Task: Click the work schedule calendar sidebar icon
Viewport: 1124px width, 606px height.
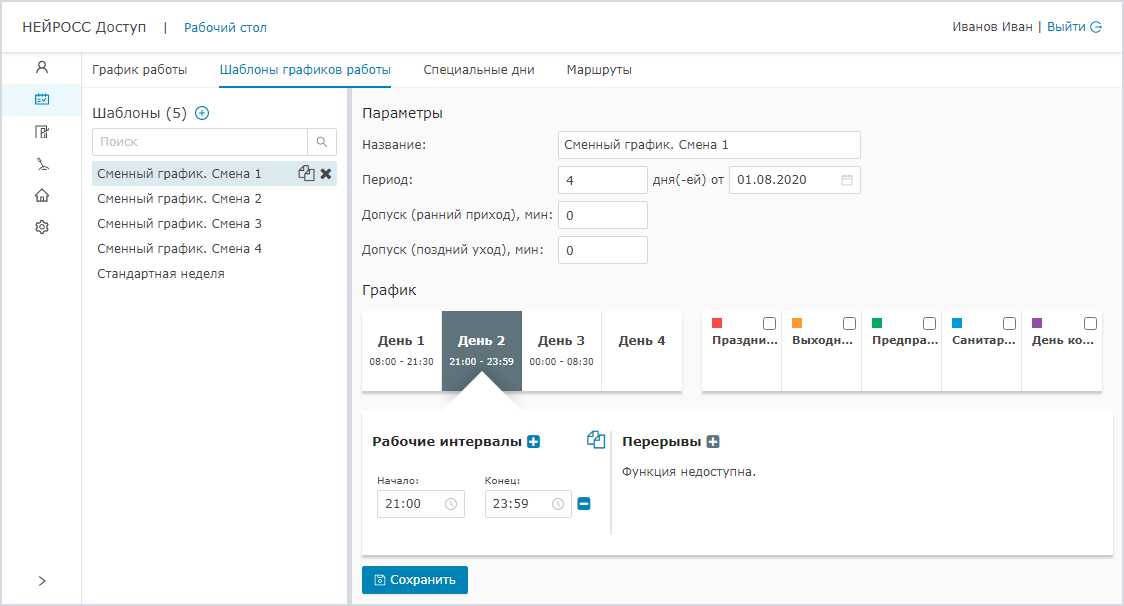Action: click(41, 100)
